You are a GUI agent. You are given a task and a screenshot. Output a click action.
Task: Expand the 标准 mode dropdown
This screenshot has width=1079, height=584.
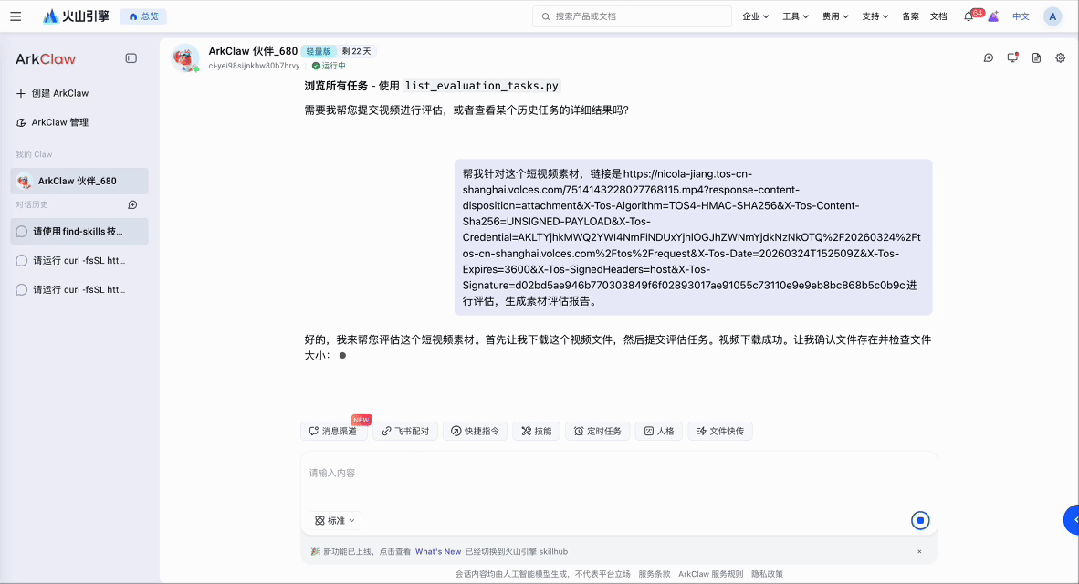(334, 521)
